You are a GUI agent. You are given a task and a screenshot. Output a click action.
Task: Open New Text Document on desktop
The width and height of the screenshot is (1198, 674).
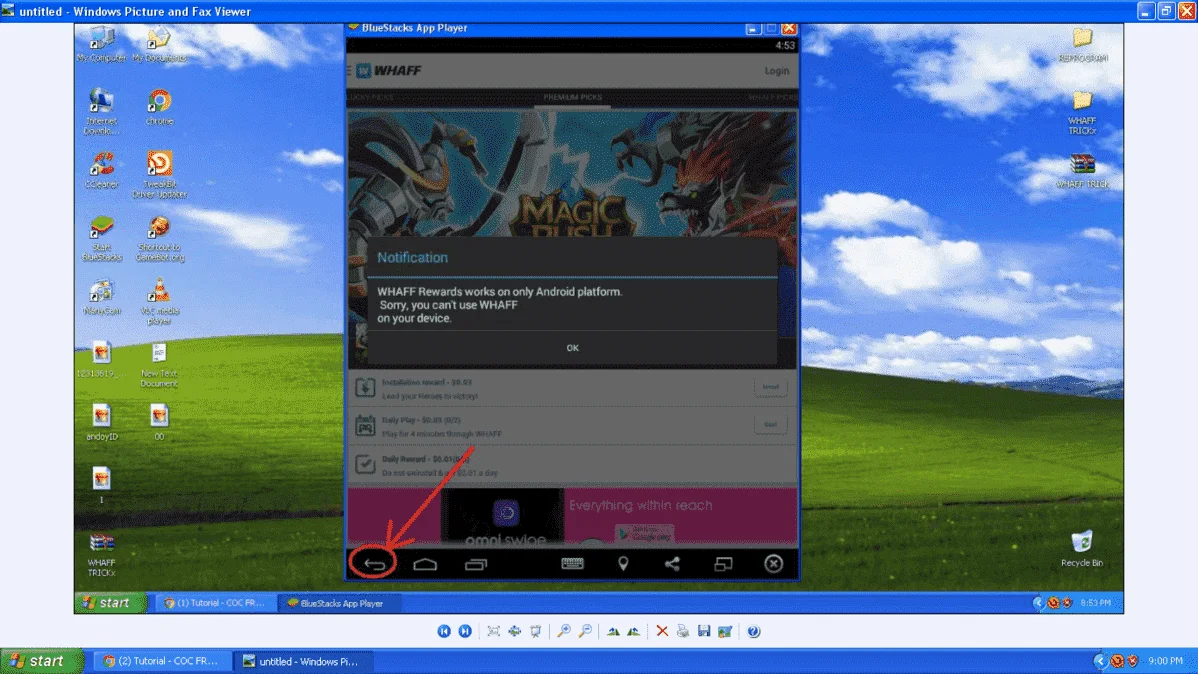[159, 365]
